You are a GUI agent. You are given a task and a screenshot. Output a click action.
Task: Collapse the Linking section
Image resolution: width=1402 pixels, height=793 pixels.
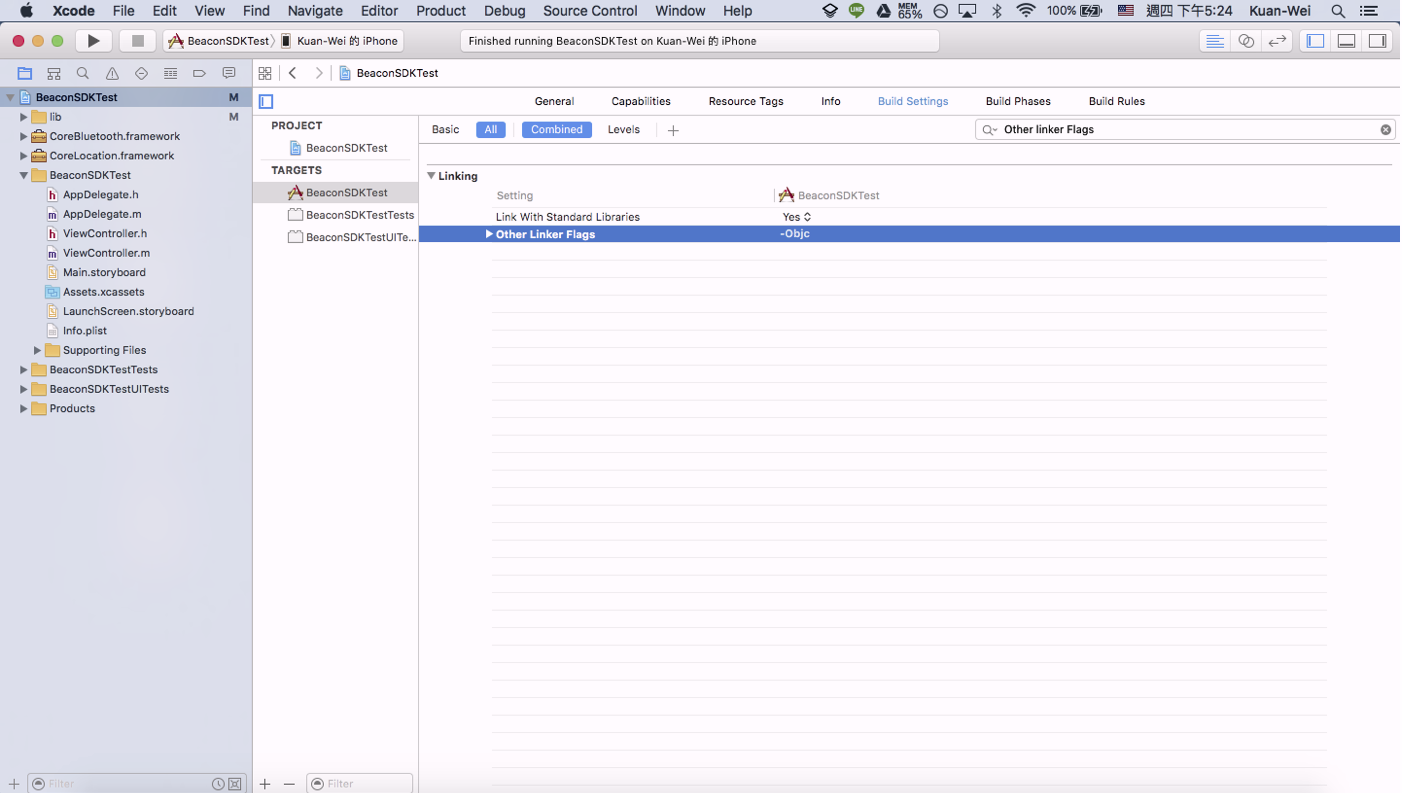tap(432, 176)
